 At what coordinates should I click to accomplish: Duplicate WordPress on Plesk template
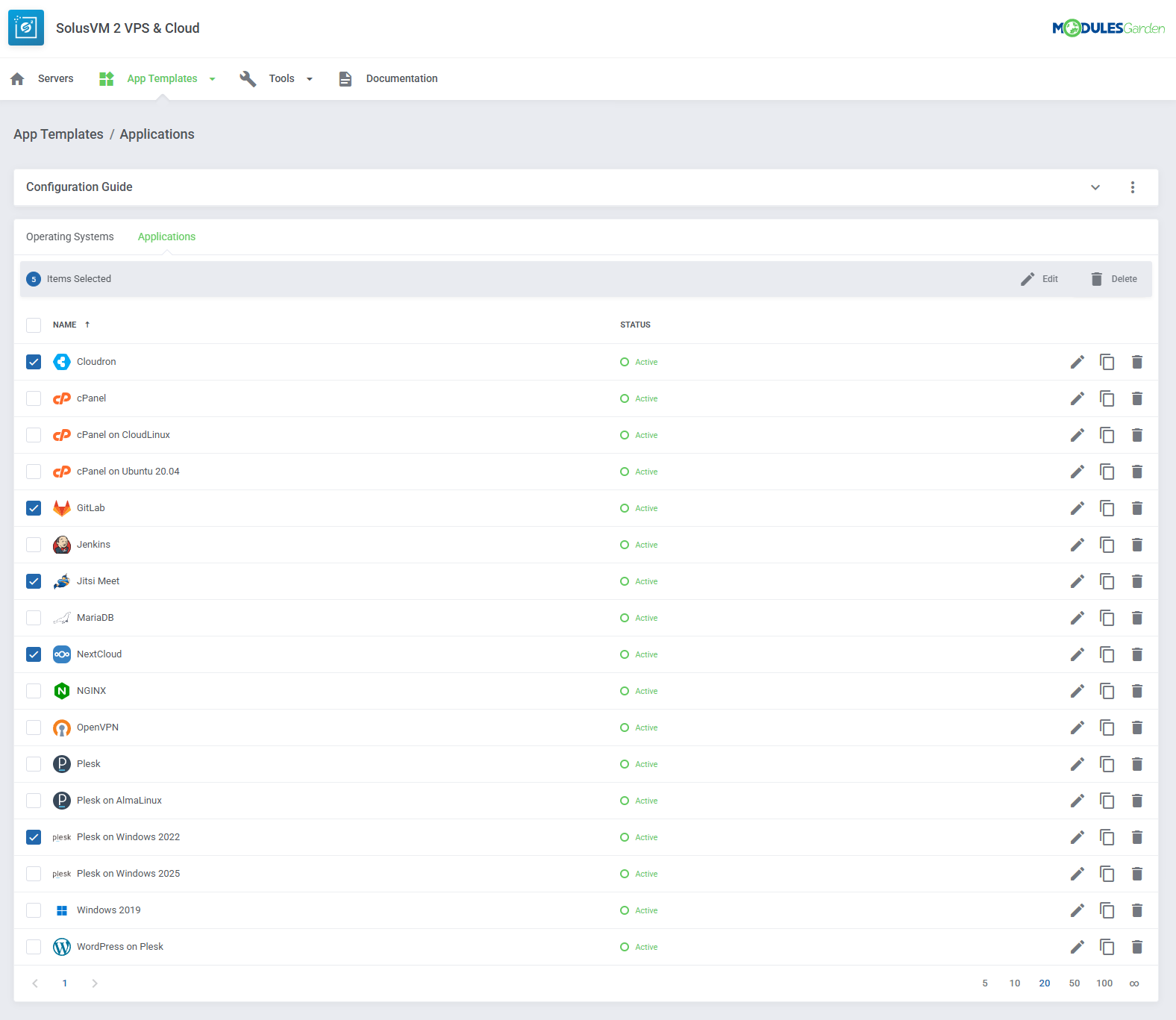[1107, 947]
